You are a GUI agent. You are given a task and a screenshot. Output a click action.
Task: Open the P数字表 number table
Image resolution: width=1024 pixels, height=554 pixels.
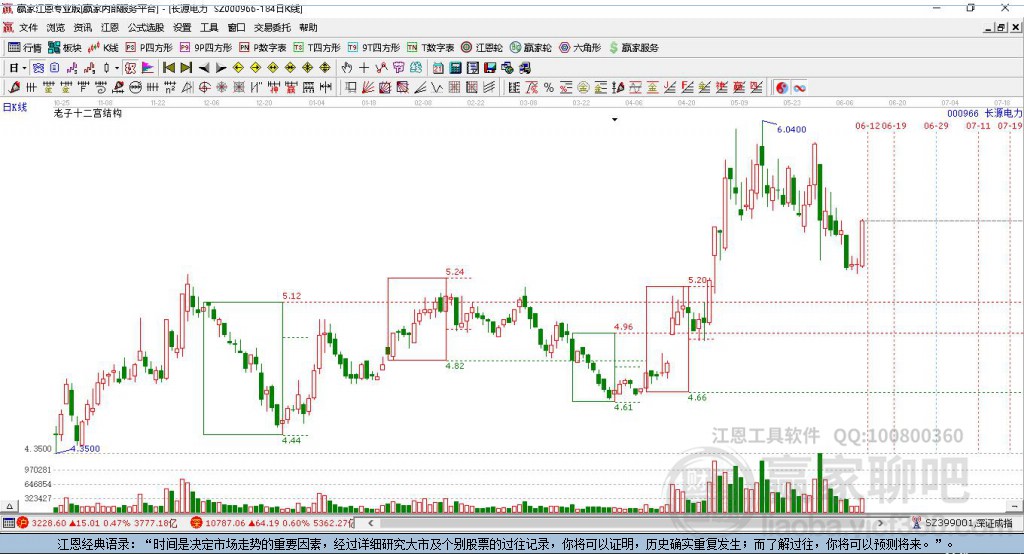tap(263, 48)
